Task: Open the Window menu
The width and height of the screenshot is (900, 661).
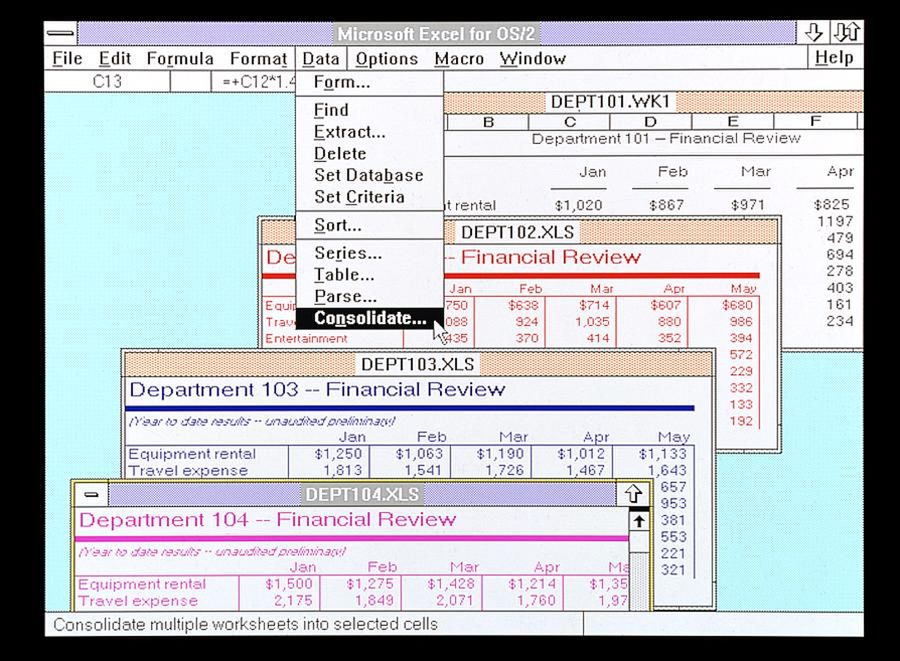Action: tap(532, 58)
